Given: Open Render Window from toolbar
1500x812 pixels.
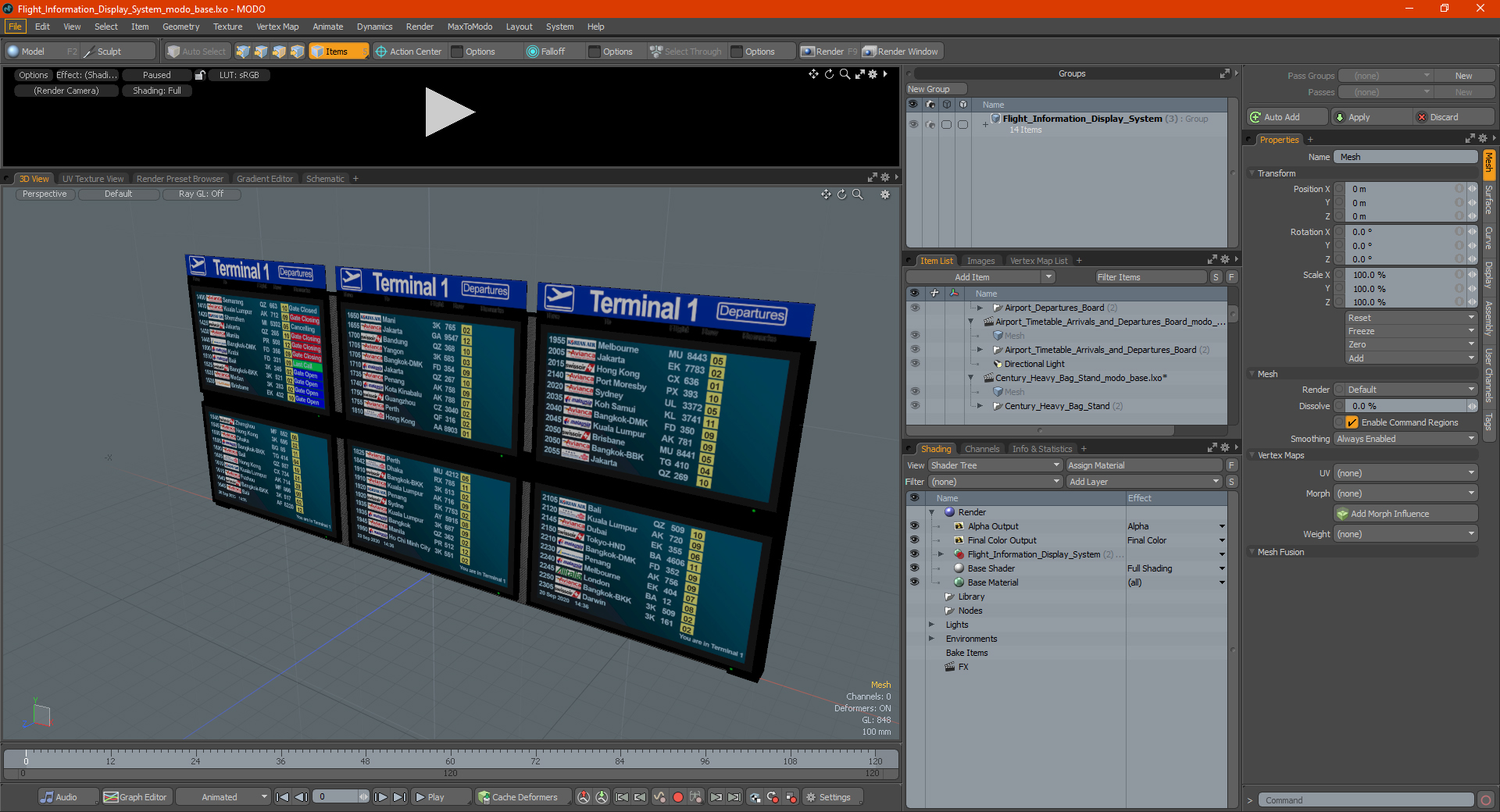Looking at the screenshot, I should (901, 52).
